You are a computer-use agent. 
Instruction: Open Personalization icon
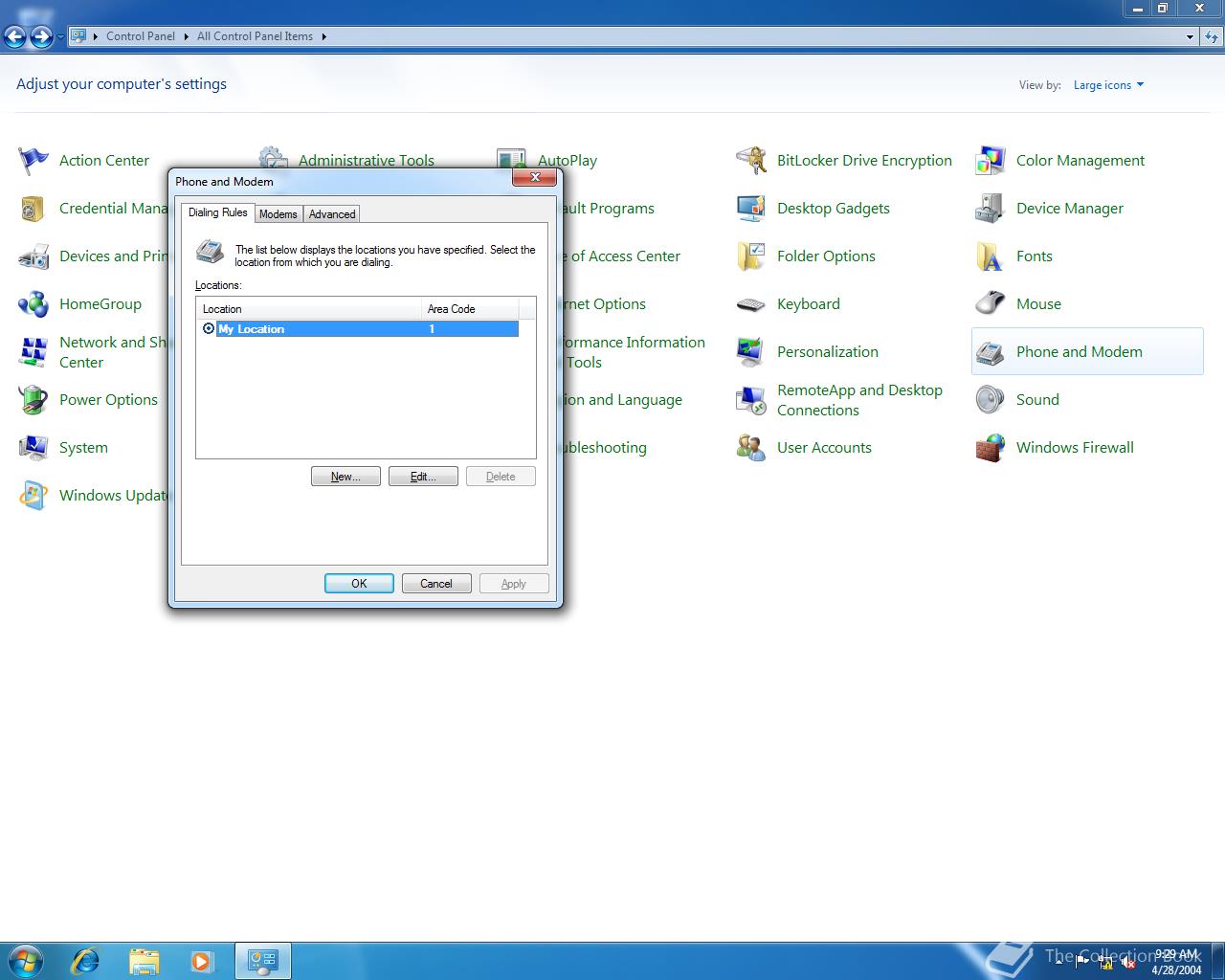coord(751,352)
